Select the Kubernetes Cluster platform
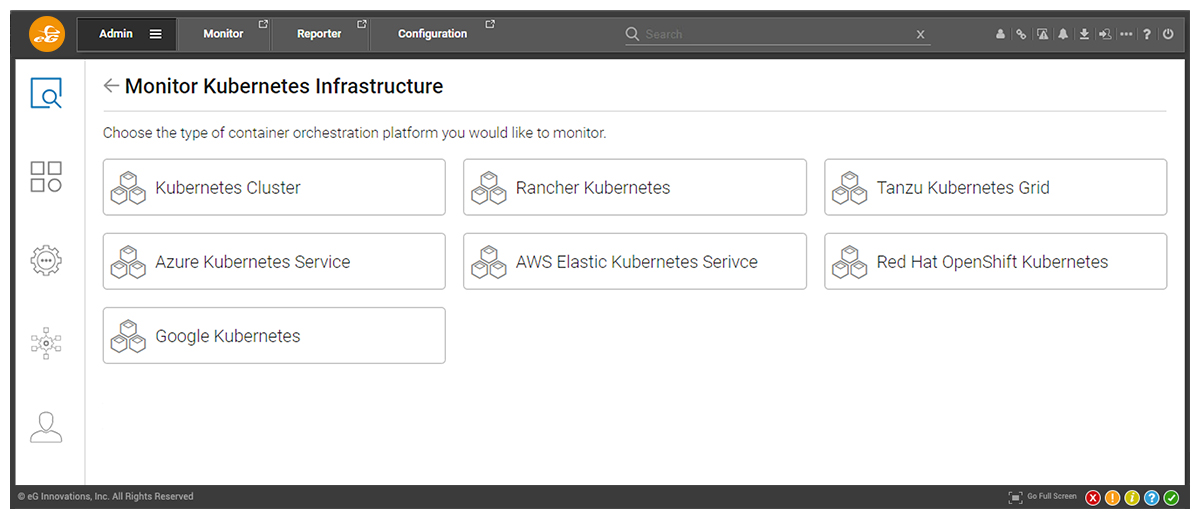1200x519 pixels. 274,187
